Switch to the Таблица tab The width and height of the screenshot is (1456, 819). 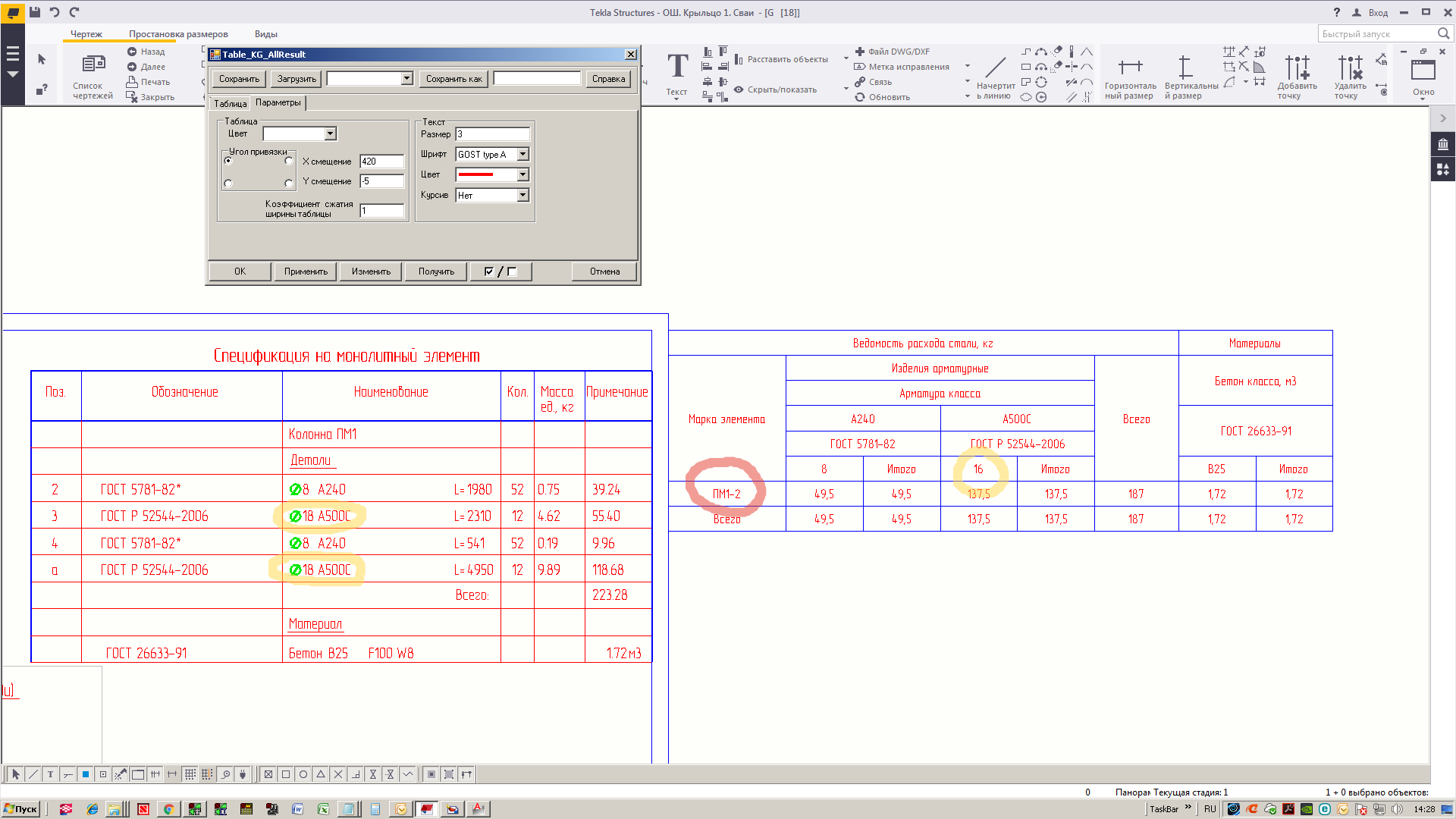click(230, 104)
